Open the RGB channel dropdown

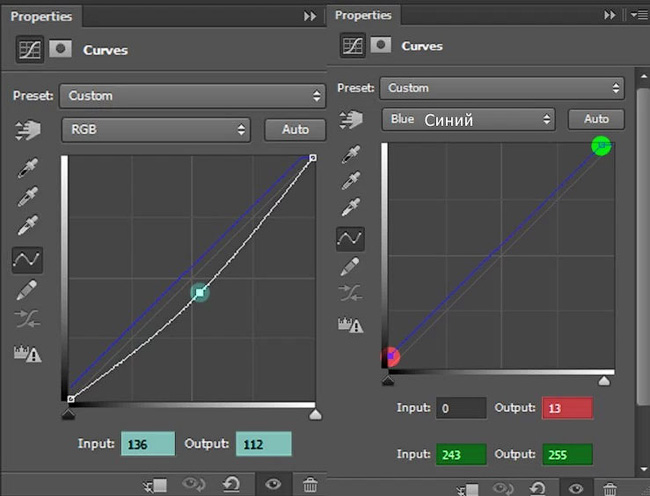click(x=156, y=130)
